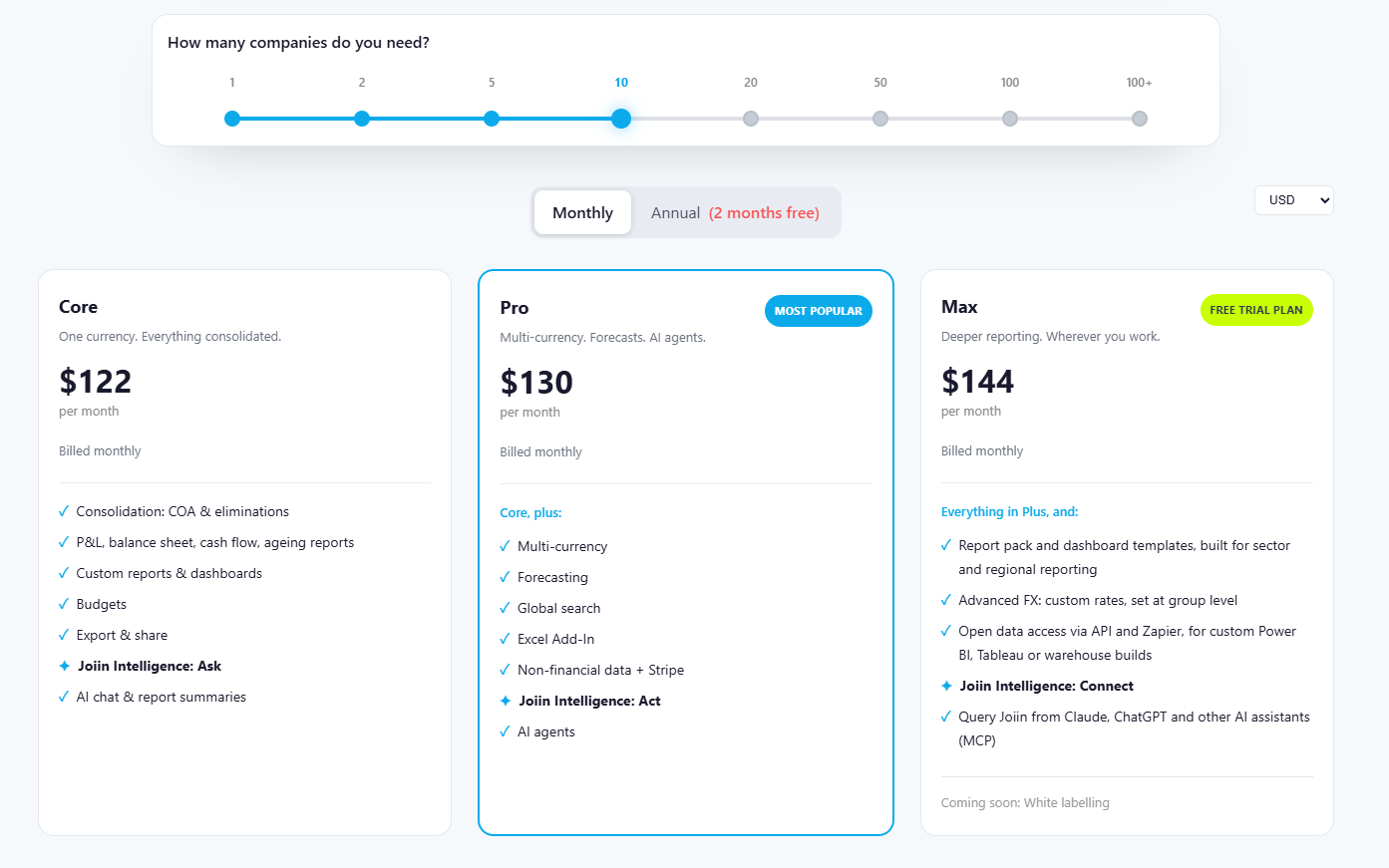Select the Monthly billing tab
This screenshot has width=1389, height=868.
pos(582,212)
